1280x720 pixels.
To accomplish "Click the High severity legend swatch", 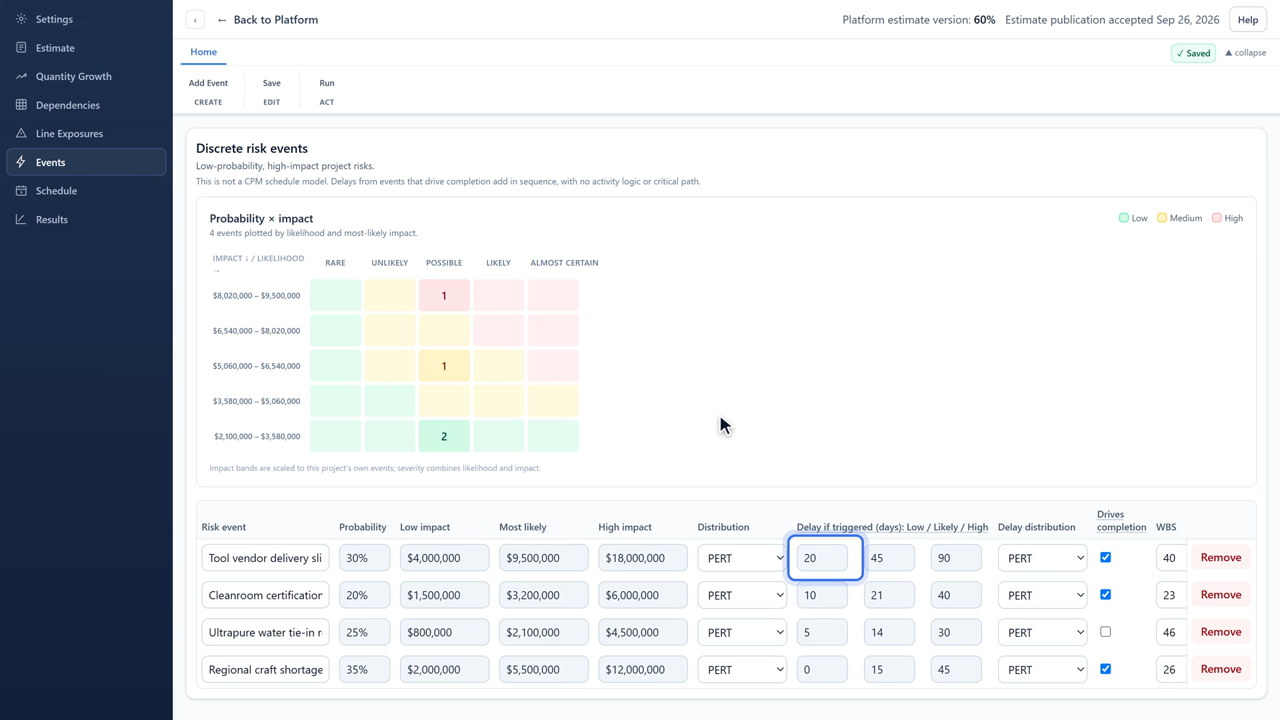I will click(x=1216, y=218).
